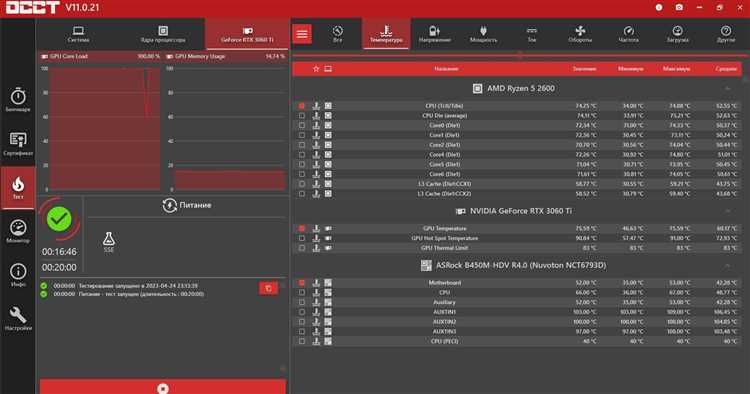Sort by Значение column header
750x394 pixels.
pyautogui.click(x=585, y=69)
